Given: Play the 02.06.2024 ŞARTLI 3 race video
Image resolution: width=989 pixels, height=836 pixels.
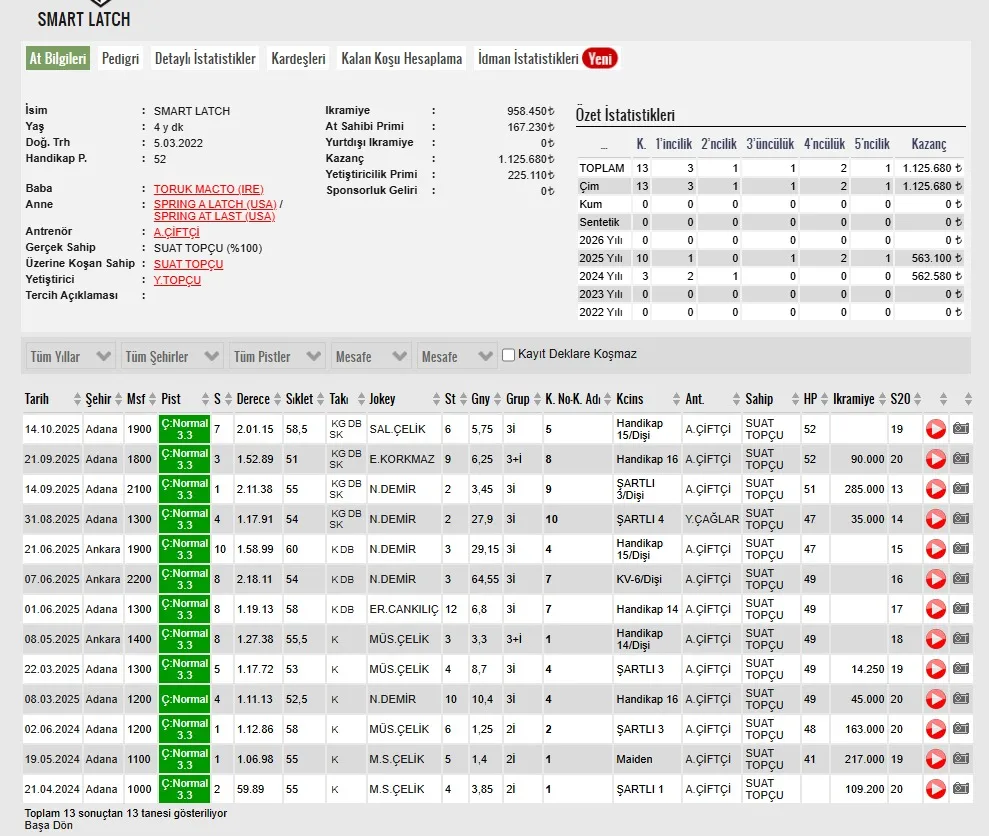Looking at the screenshot, I should [935, 729].
